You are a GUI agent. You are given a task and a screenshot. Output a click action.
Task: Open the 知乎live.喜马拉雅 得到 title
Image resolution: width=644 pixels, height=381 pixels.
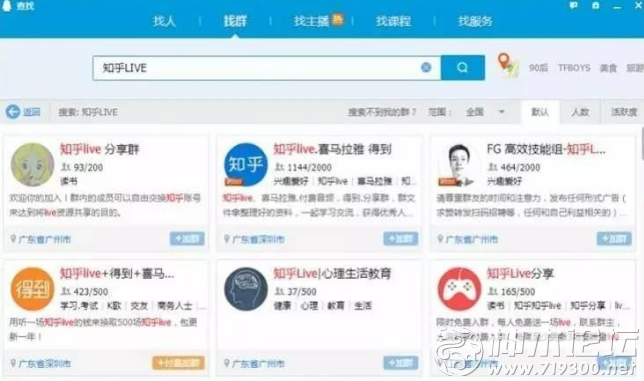pyautogui.click(x=332, y=149)
